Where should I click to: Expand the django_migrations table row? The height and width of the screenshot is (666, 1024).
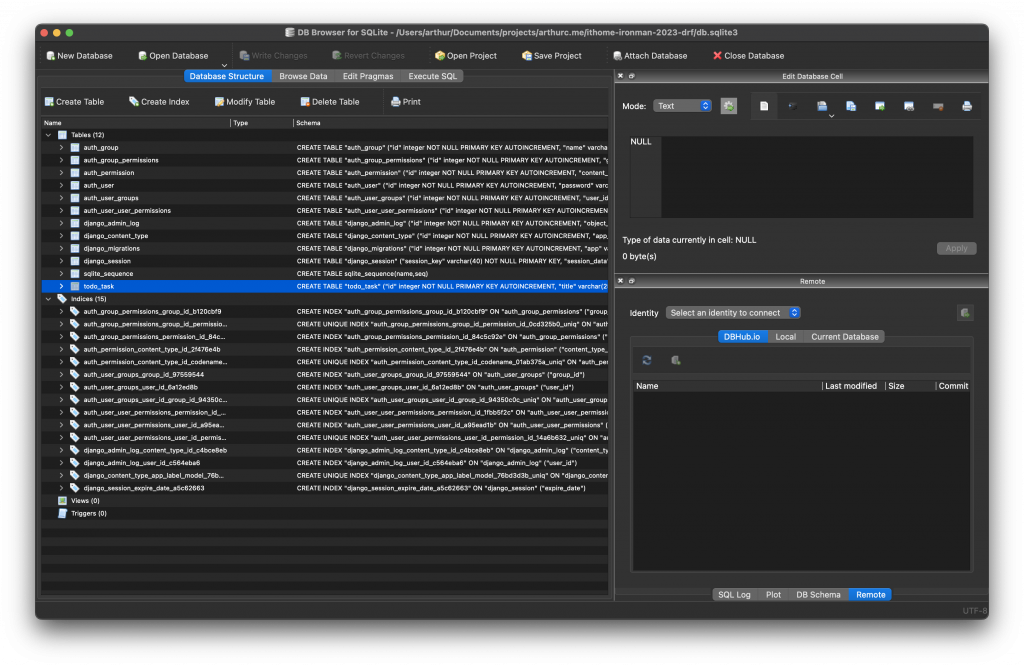point(61,248)
